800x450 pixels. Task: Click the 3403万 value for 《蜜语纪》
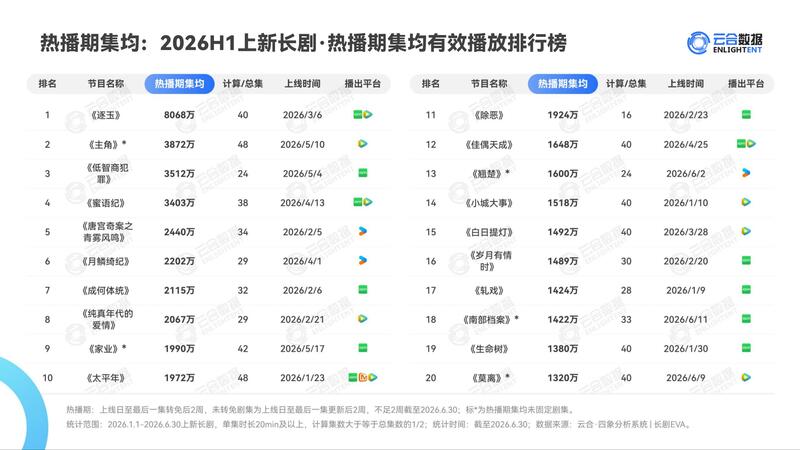point(179,203)
